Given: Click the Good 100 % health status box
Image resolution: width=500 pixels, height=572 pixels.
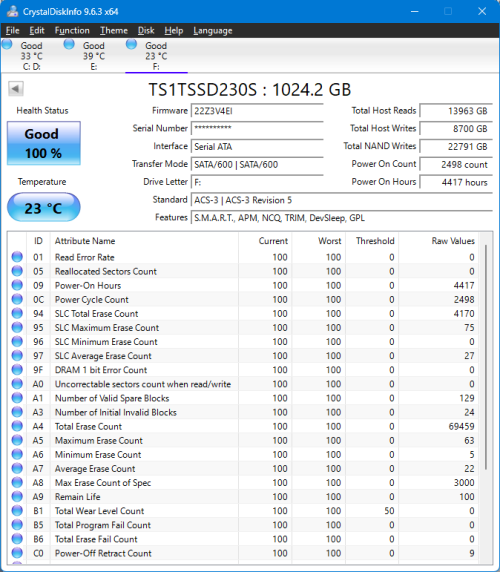Looking at the screenshot, I should coord(44,143).
